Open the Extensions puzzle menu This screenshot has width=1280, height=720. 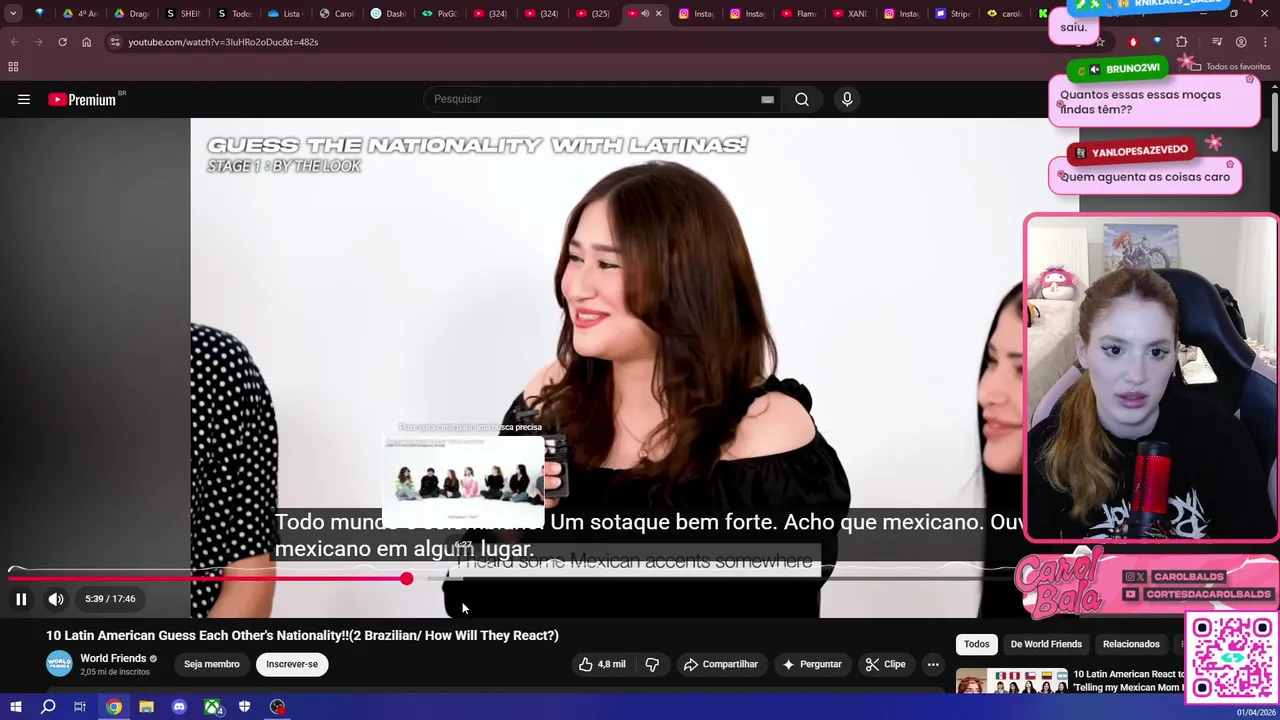[1182, 42]
